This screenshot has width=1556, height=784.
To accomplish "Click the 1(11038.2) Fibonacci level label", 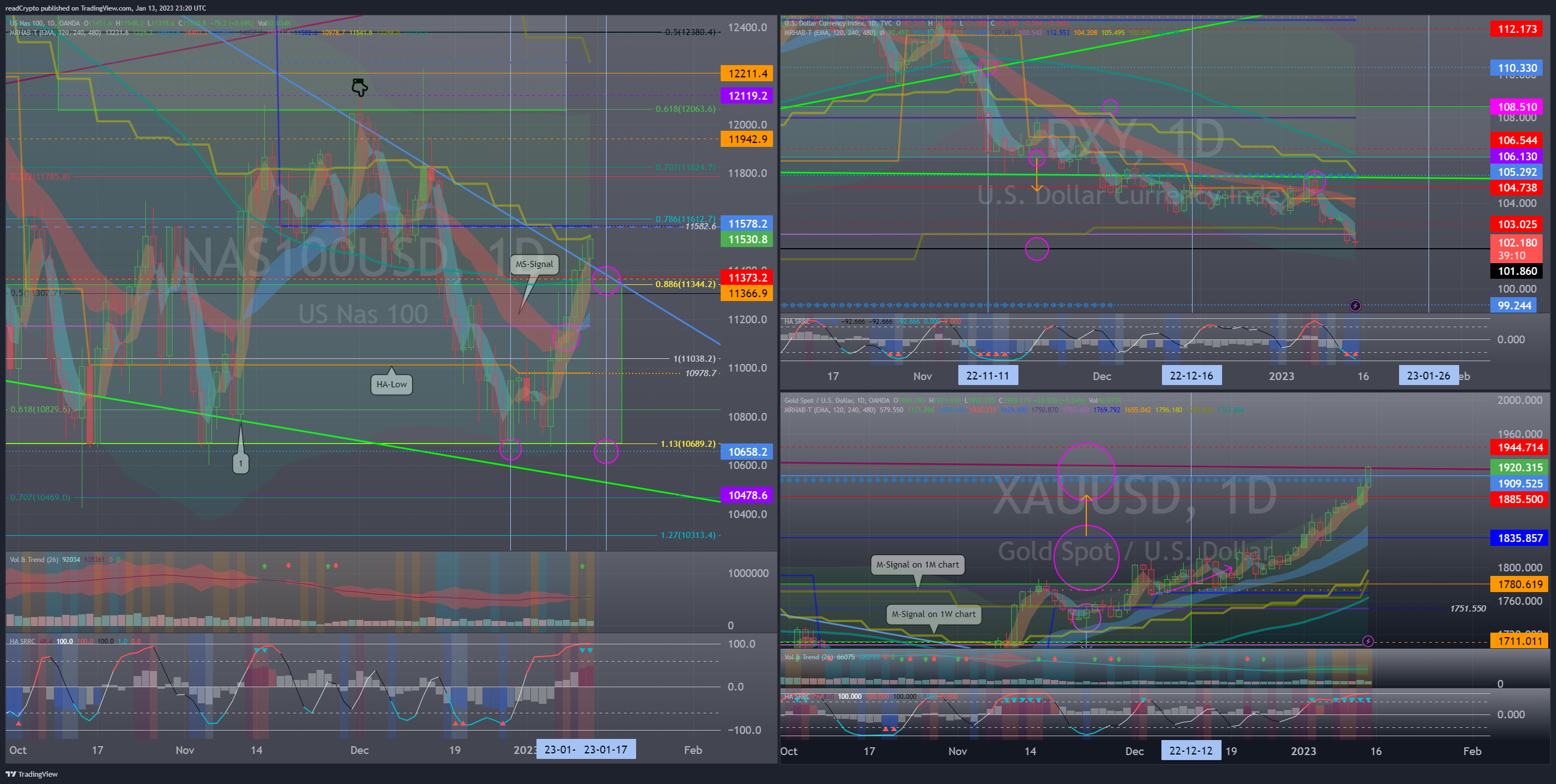I will tap(694, 359).
